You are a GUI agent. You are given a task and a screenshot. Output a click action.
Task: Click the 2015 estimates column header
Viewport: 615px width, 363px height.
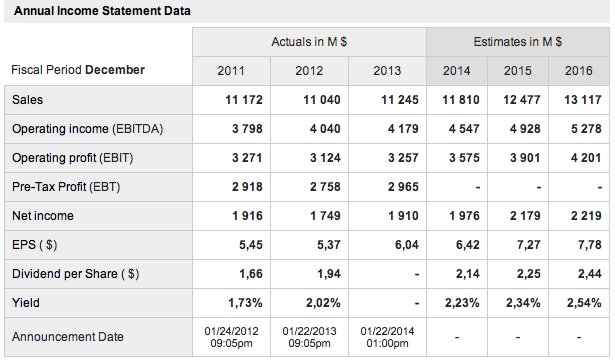tap(518, 71)
